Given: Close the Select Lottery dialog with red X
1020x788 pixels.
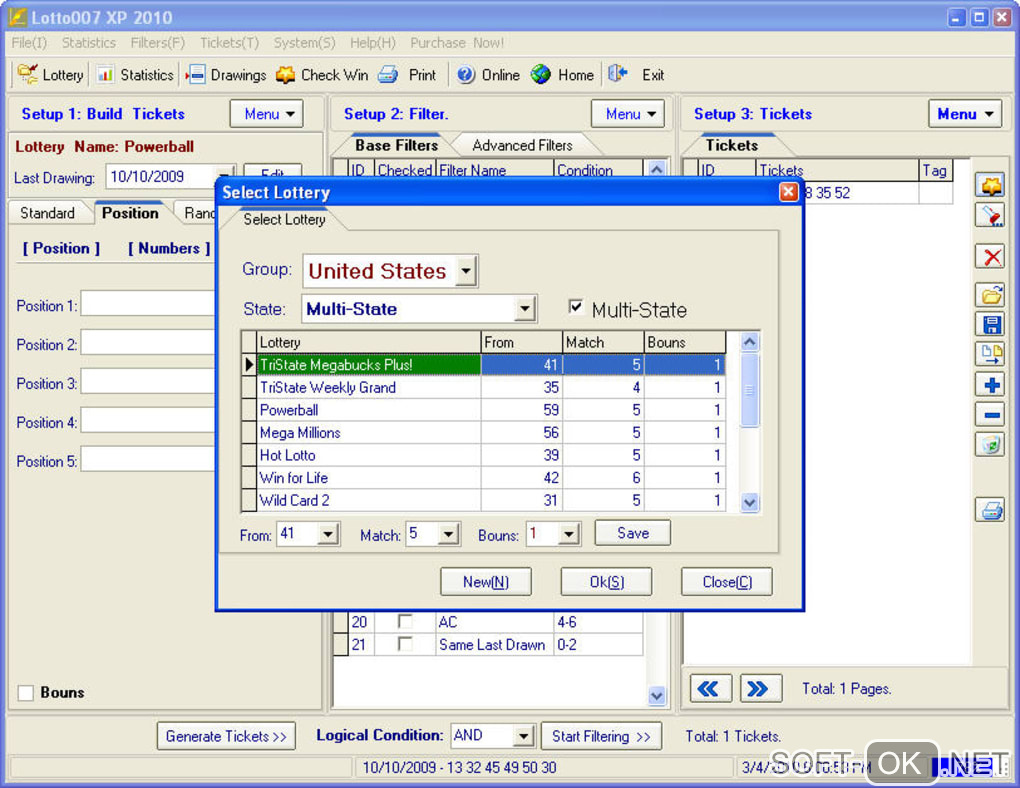Looking at the screenshot, I should [x=788, y=192].
